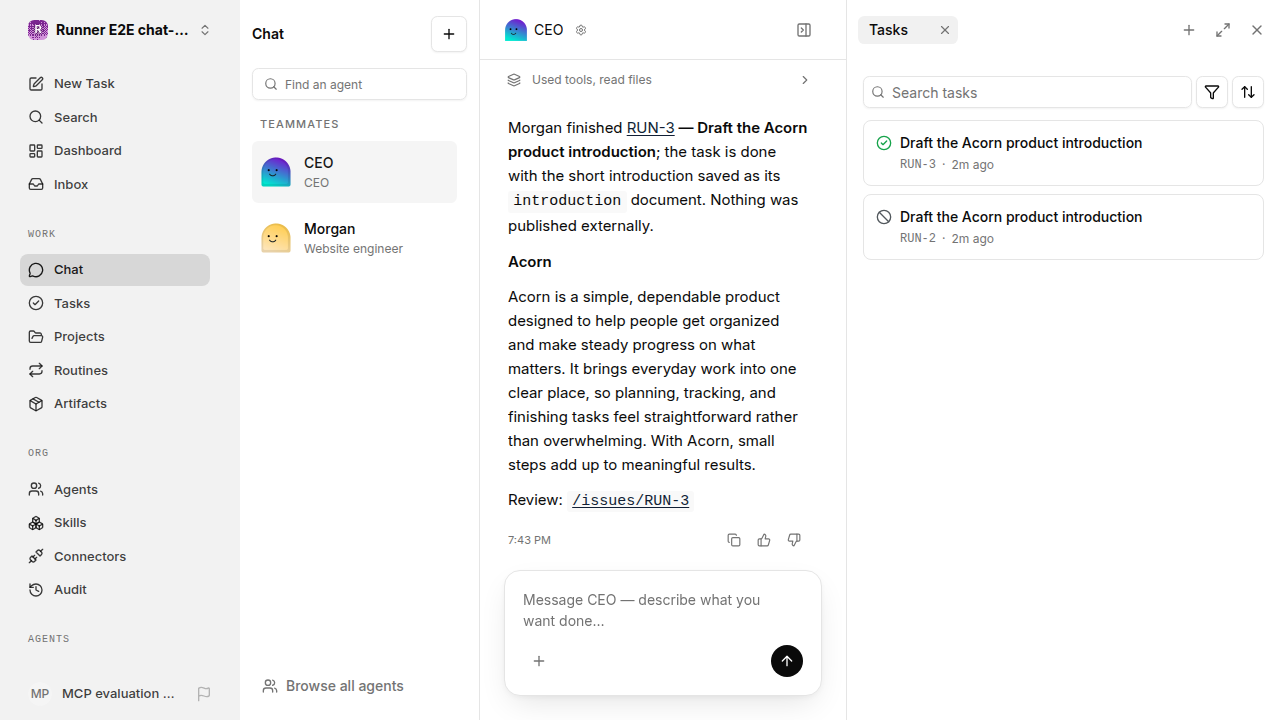Give the message a thumbs down

coord(794,540)
